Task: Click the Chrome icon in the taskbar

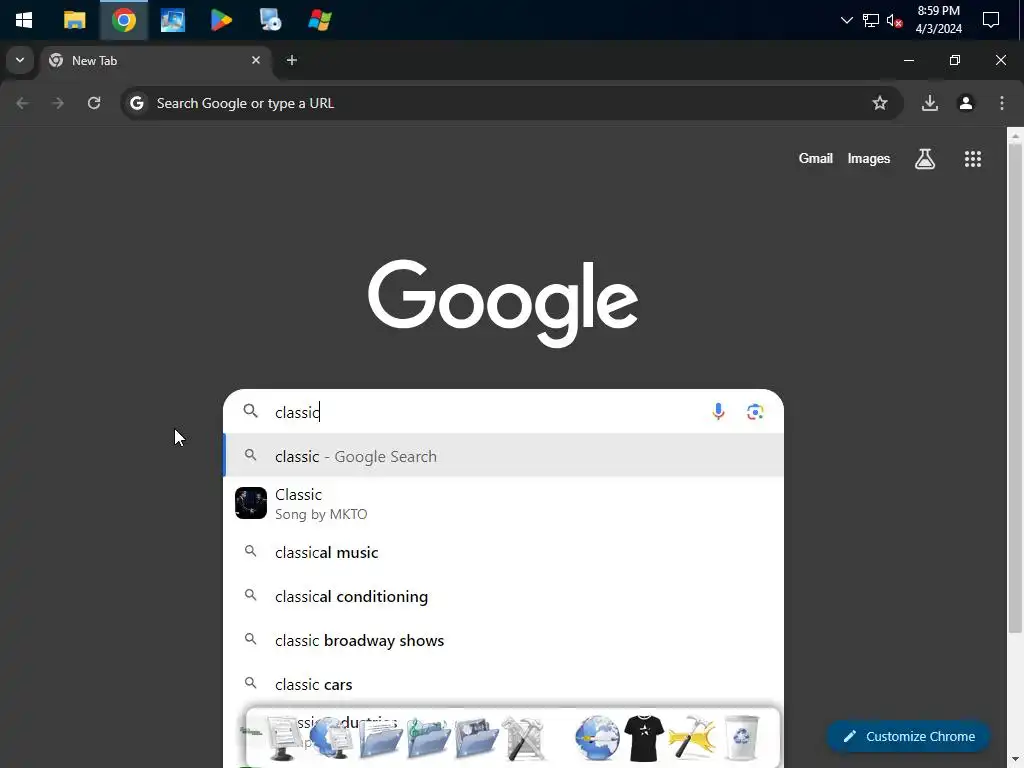Action: (123, 20)
